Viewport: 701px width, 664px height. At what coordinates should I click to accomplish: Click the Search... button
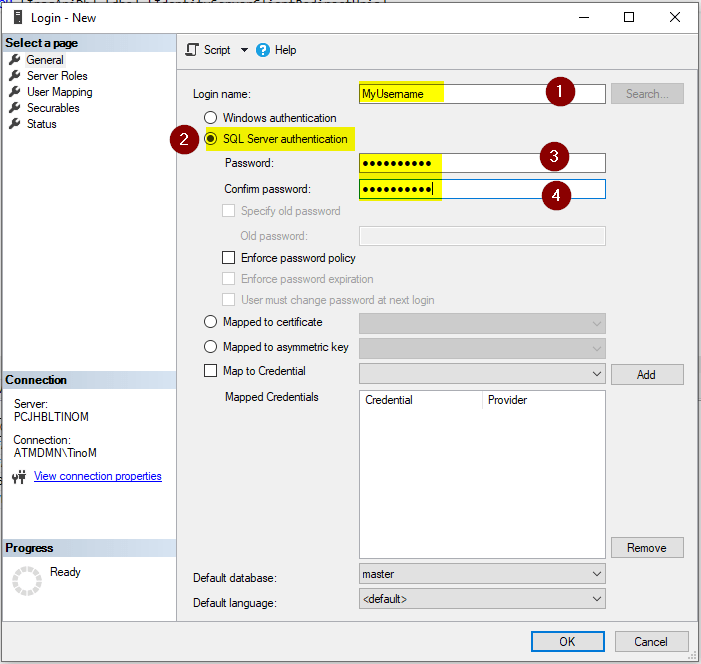[647, 93]
